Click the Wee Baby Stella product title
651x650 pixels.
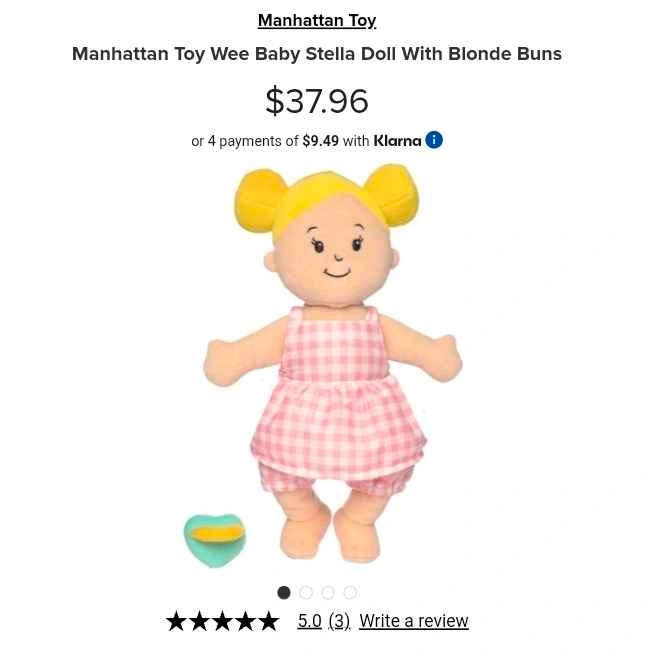click(x=317, y=54)
